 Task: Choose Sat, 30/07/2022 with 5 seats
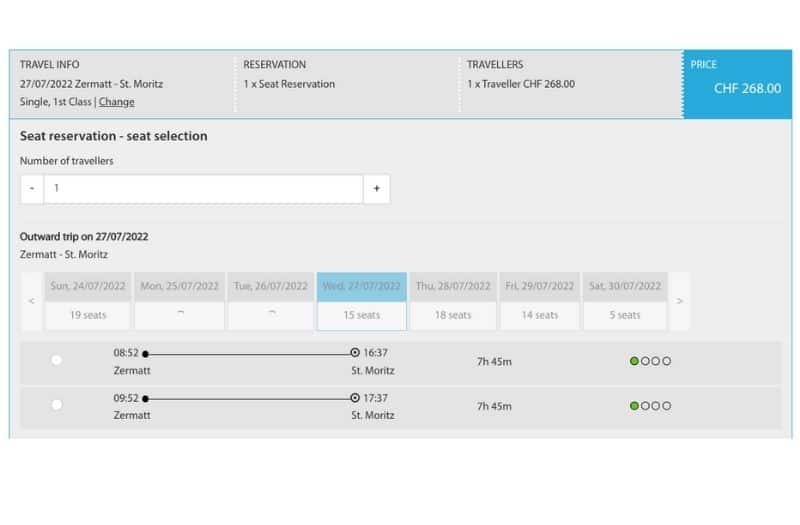point(627,300)
